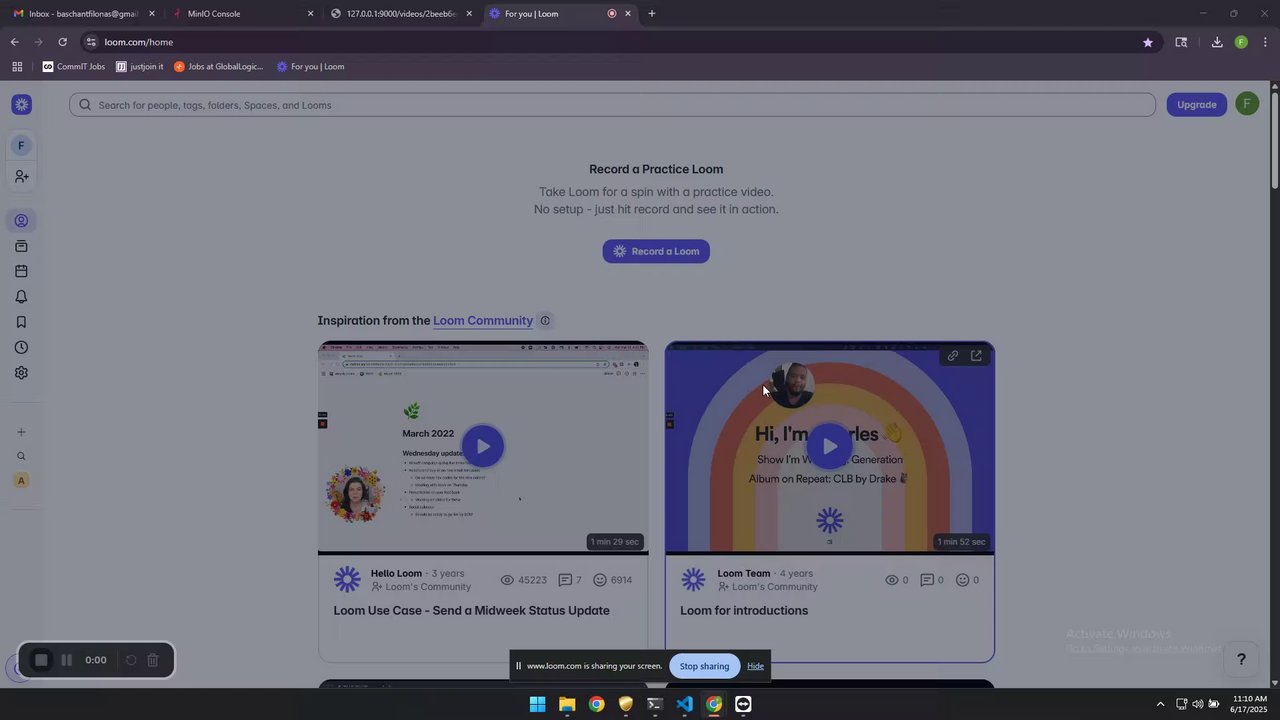Delete the recording with the trash icon
The image size is (1280, 720).
(153, 660)
